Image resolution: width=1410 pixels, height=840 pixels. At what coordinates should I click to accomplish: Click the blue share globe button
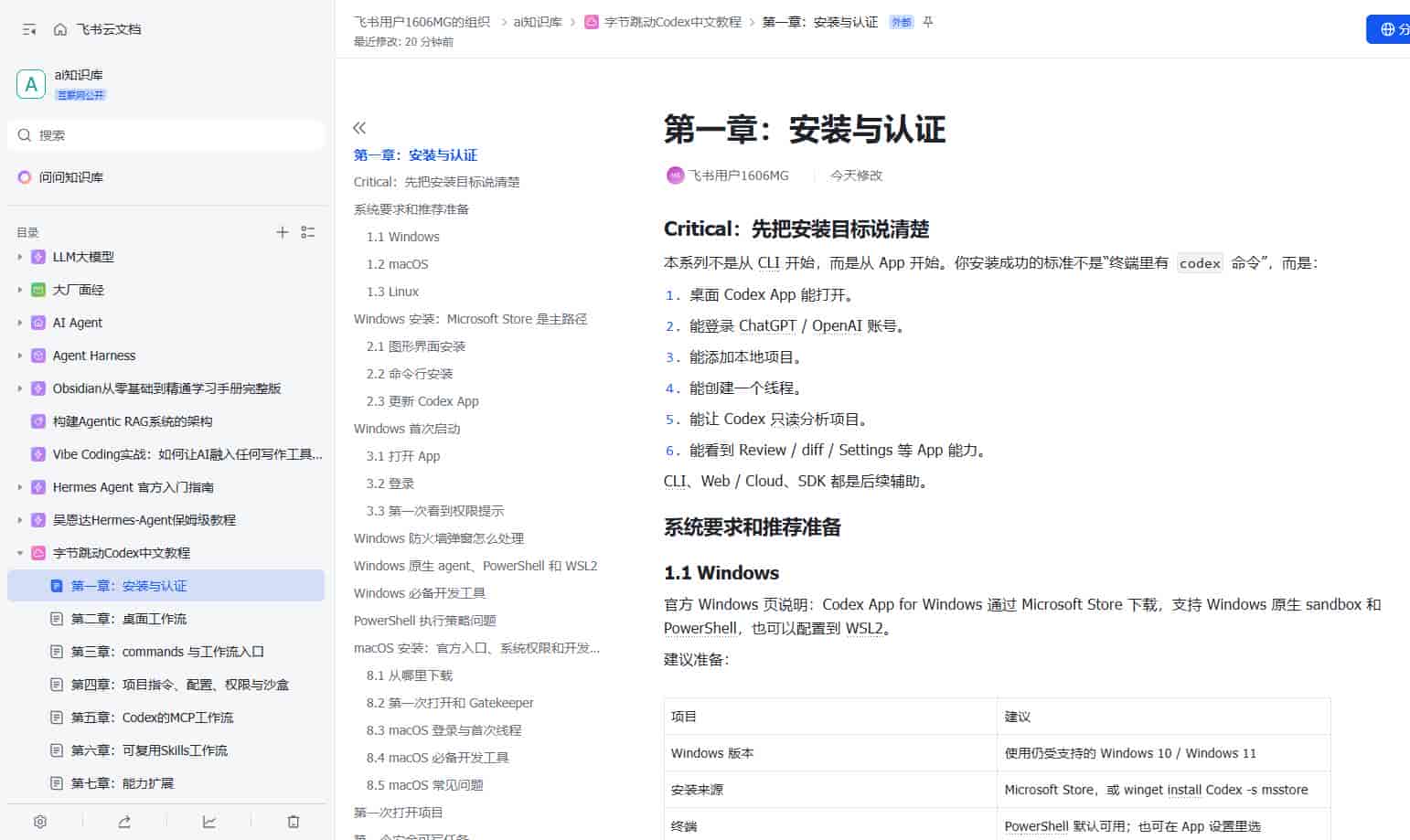tap(1388, 29)
